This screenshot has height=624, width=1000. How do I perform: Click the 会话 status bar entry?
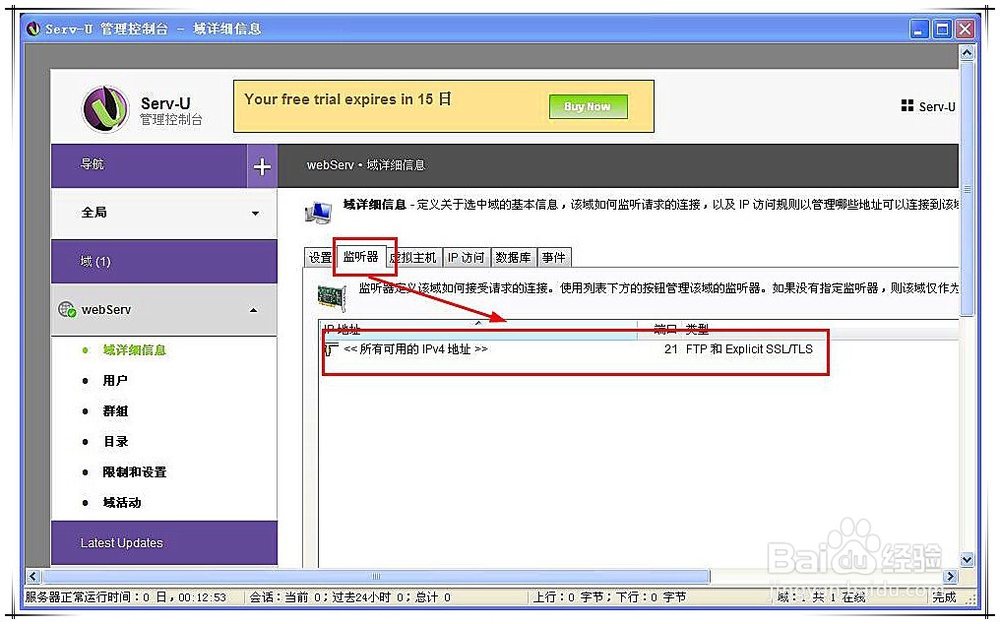pos(349,598)
